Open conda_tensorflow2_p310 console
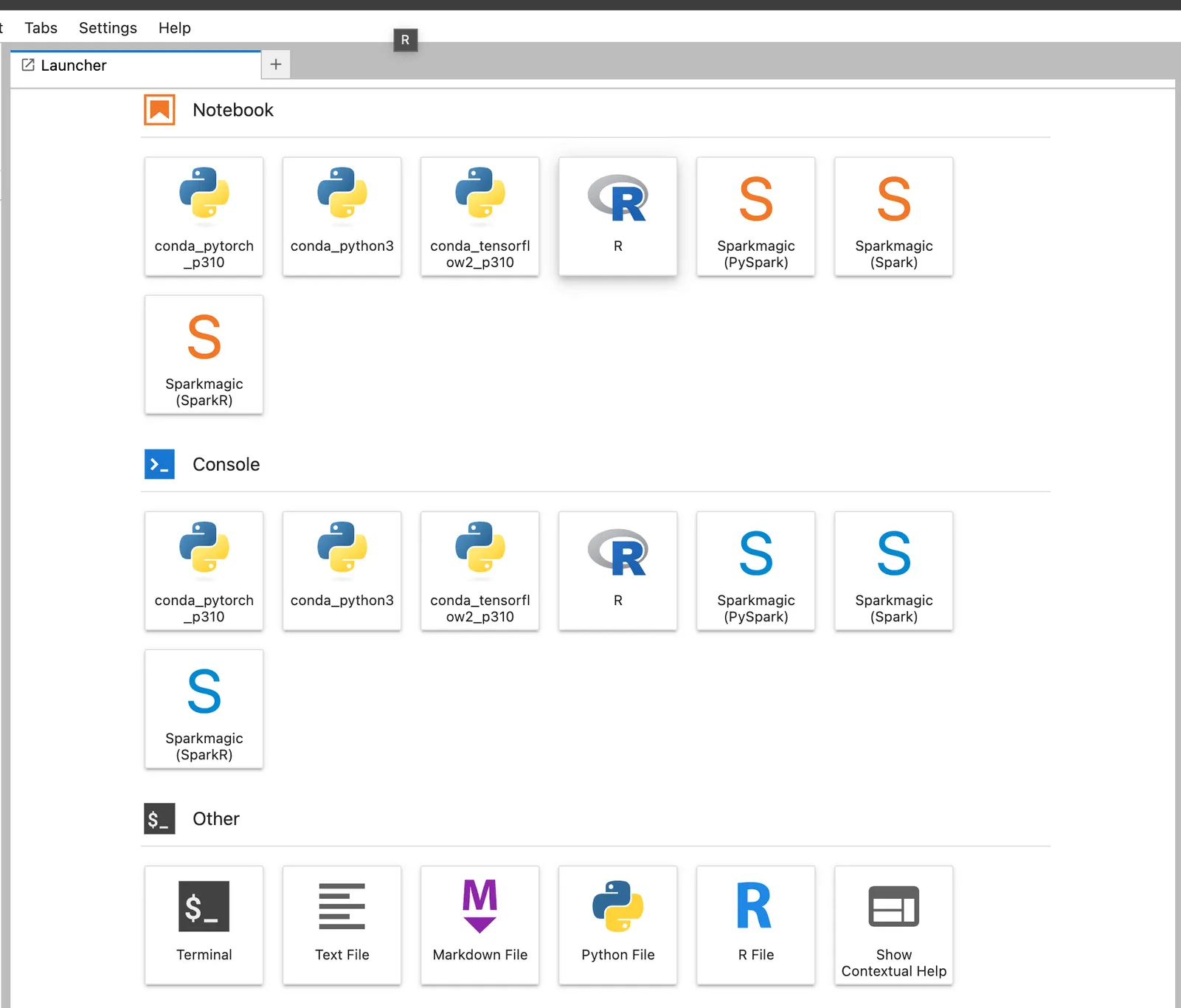The width and height of the screenshot is (1181, 1008). [479, 570]
